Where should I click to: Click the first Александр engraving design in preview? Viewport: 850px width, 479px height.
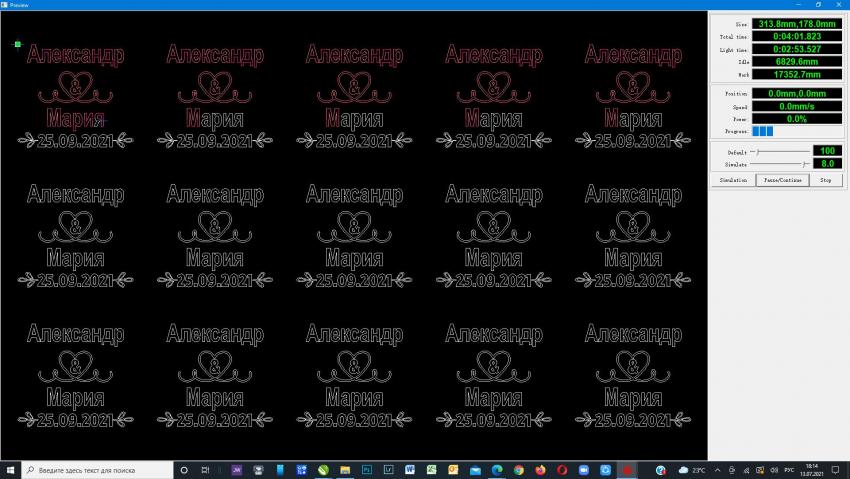click(x=76, y=56)
